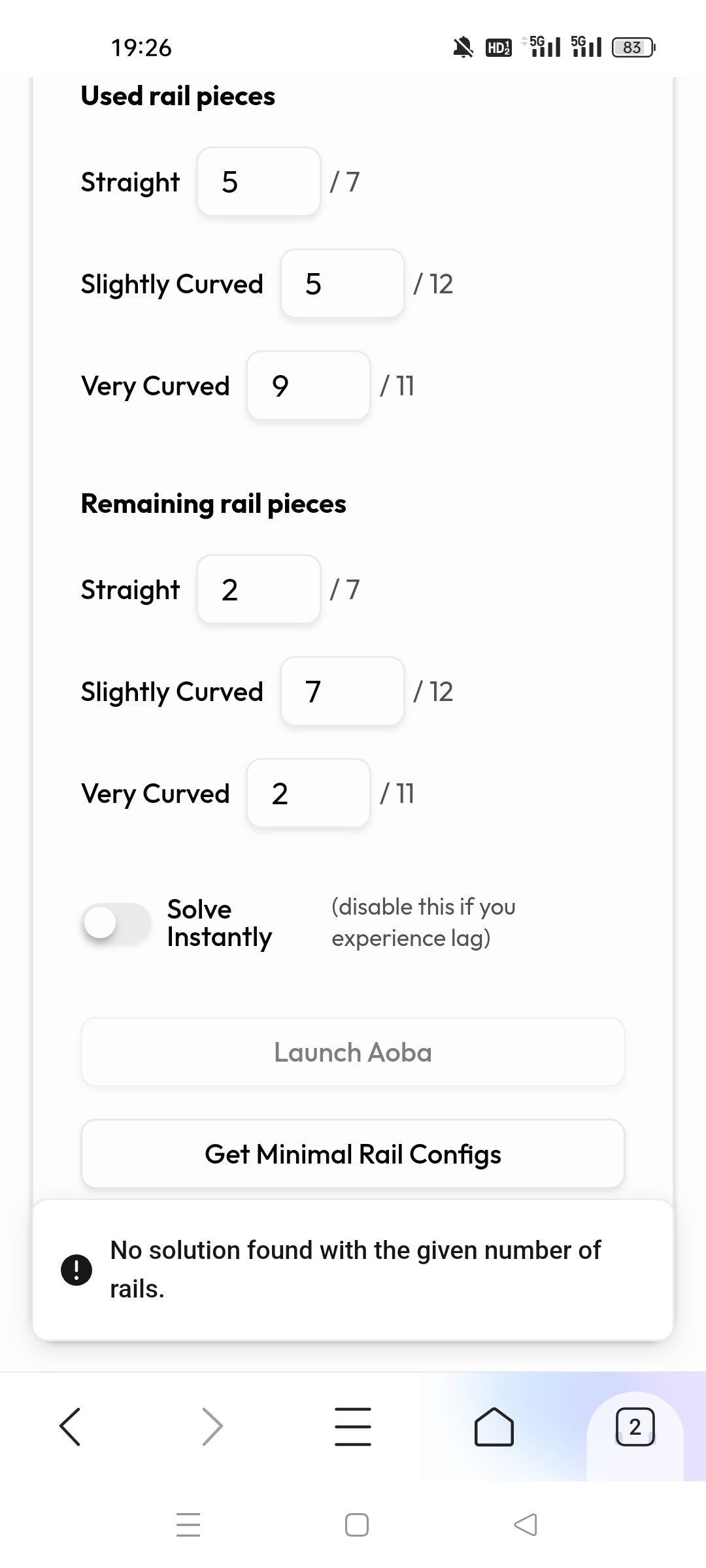The height and width of the screenshot is (1568, 706).
Task: Tap the muted bell status icon
Action: pos(463,47)
